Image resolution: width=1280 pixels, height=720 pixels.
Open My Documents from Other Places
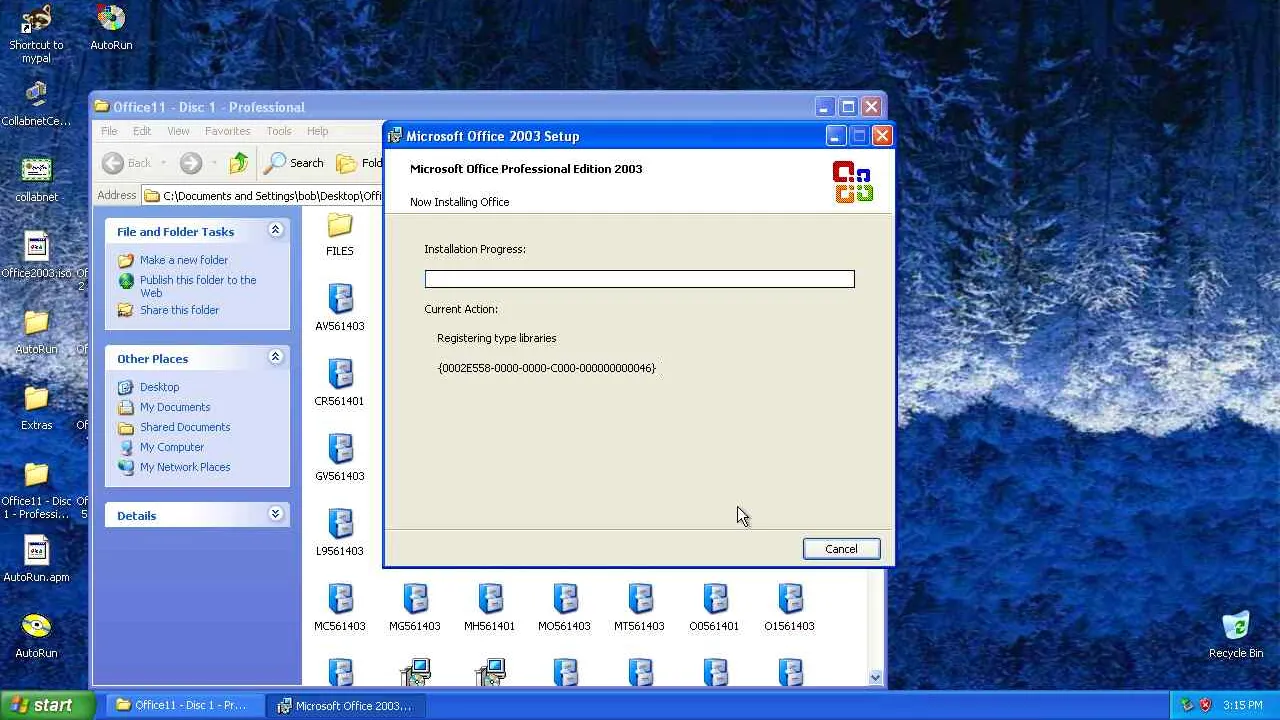[x=175, y=407]
